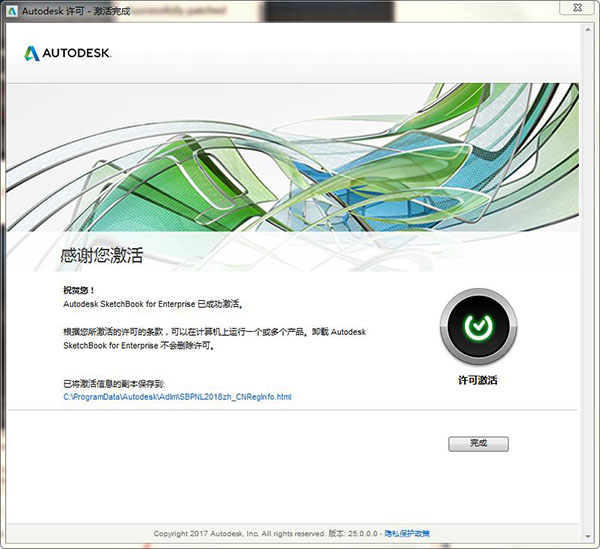Click the 感谢您激活 heading
This screenshot has width=600, height=549.
point(103,256)
